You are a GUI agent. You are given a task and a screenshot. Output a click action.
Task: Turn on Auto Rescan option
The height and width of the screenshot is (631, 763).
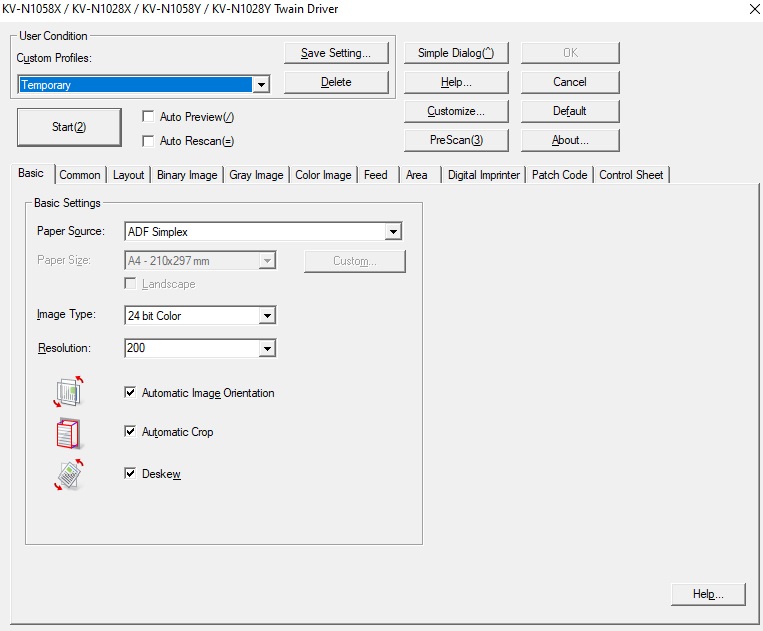pyautogui.click(x=148, y=141)
